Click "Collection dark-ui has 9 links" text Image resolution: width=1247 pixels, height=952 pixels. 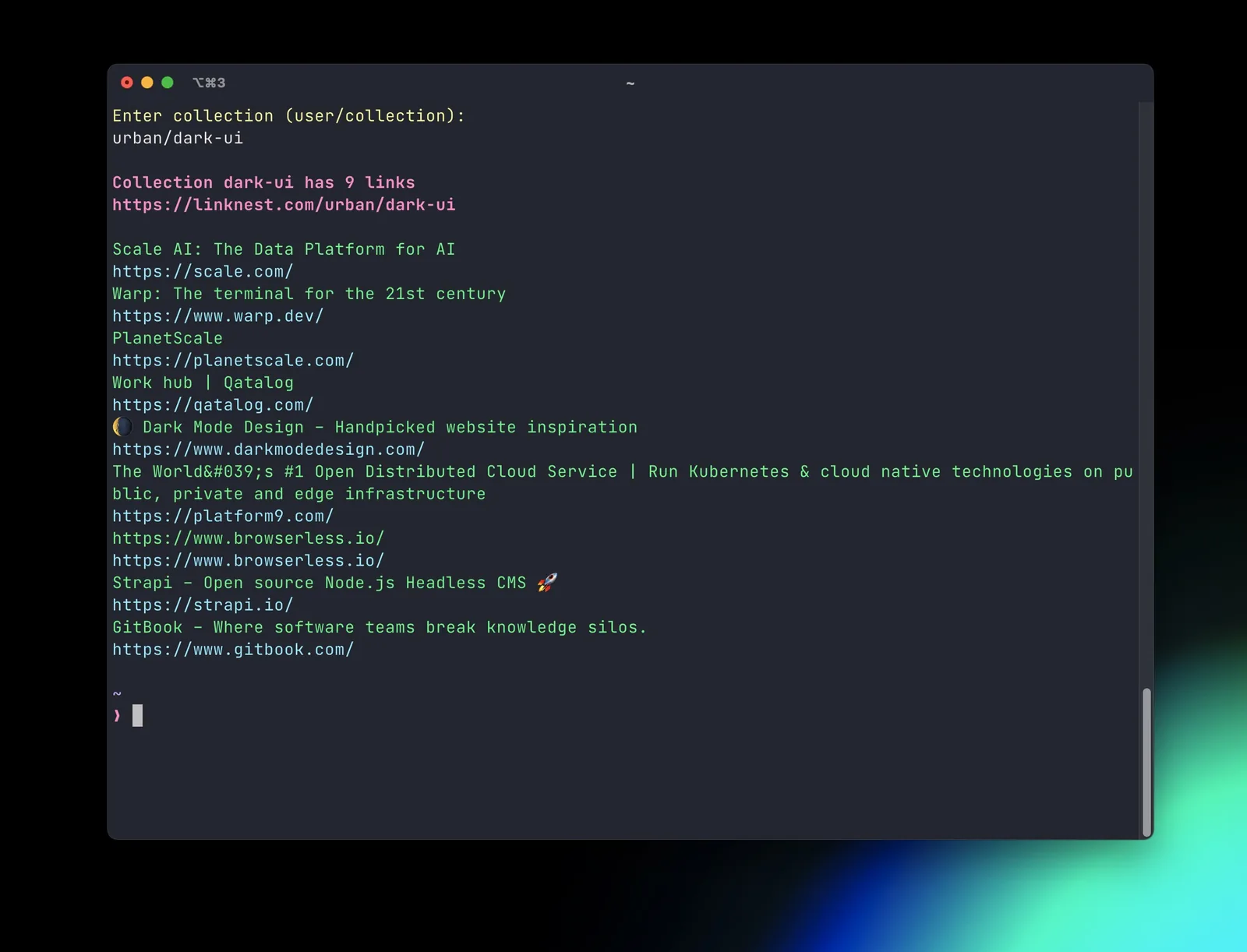[x=263, y=183]
